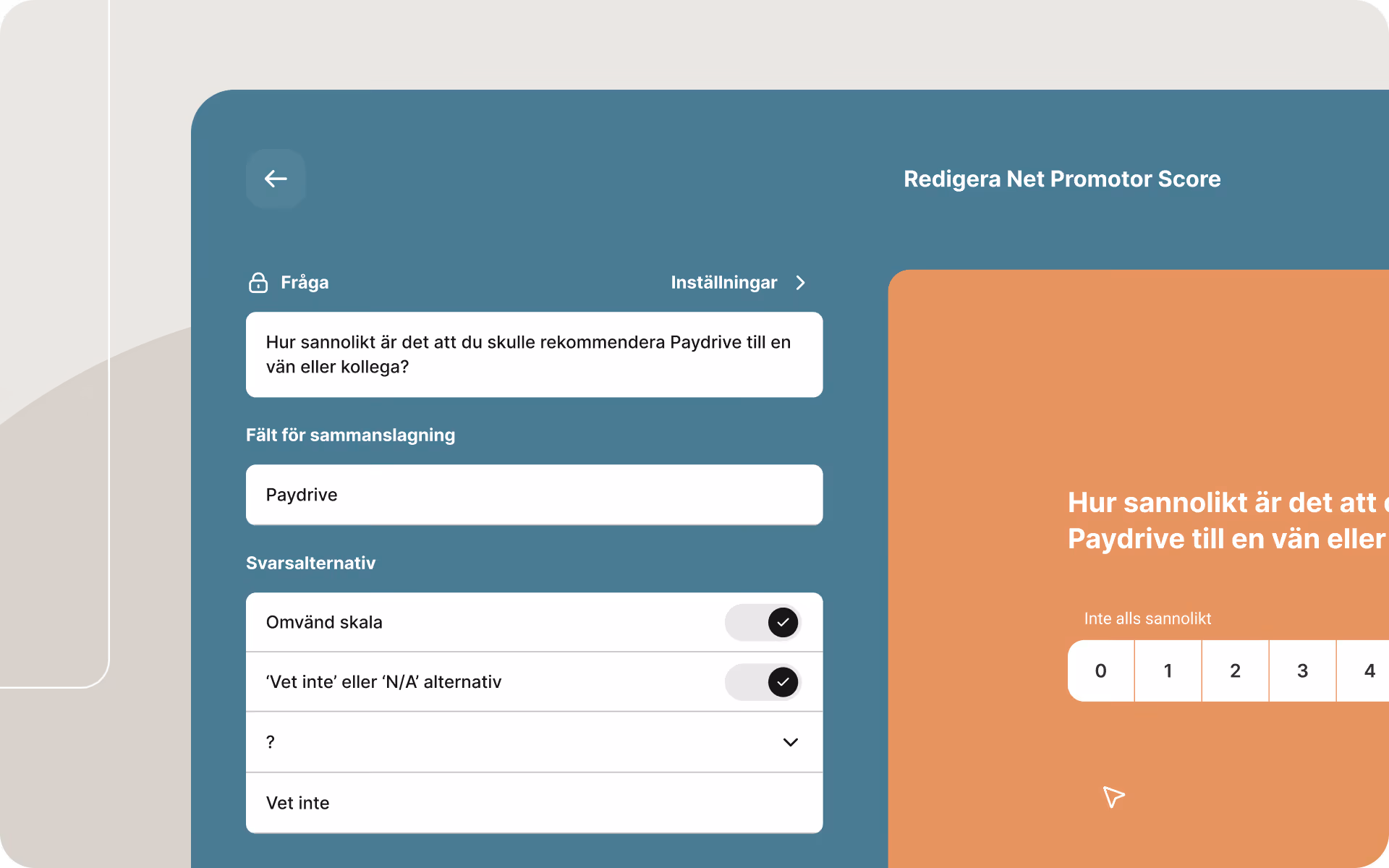Click the lock icon beside Fråga
This screenshot has height=868, width=1389.
pyautogui.click(x=258, y=283)
